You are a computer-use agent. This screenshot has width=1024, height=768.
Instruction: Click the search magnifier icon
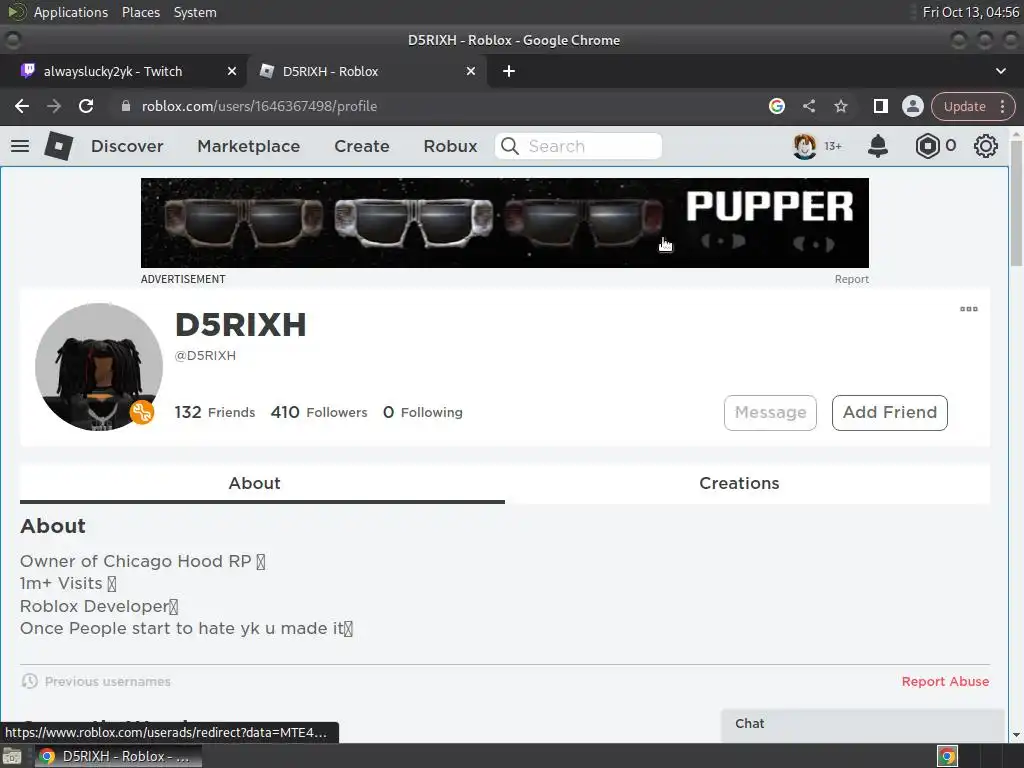[x=510, y=146]
